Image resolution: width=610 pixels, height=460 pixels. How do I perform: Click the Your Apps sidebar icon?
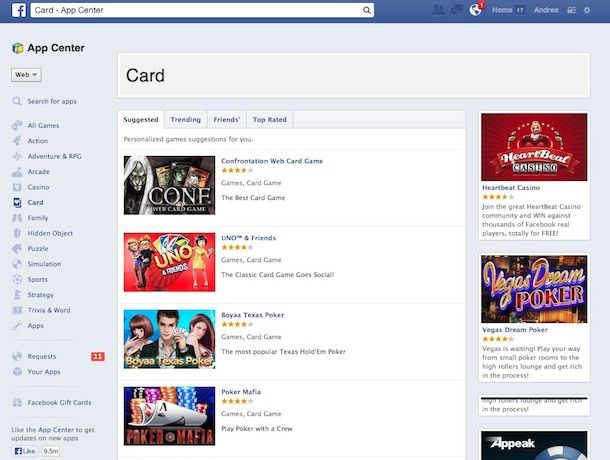[x=17, y=372]
